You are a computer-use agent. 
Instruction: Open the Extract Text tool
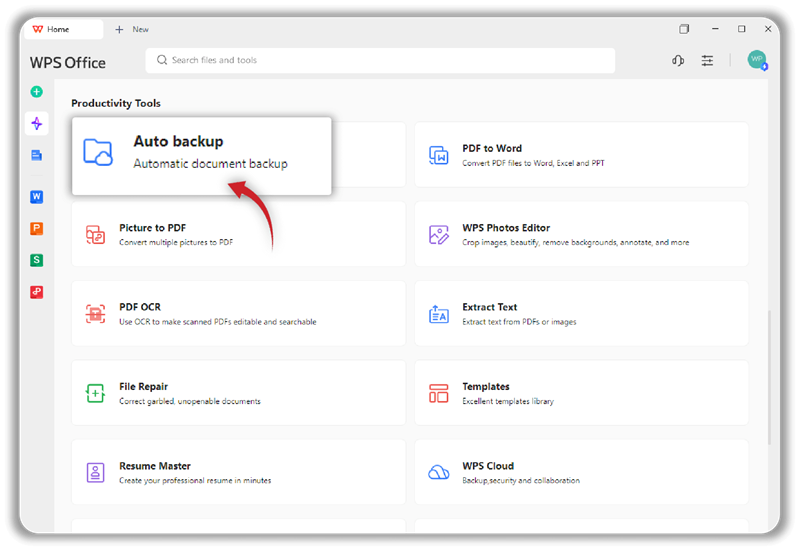(x=581, y=313)
